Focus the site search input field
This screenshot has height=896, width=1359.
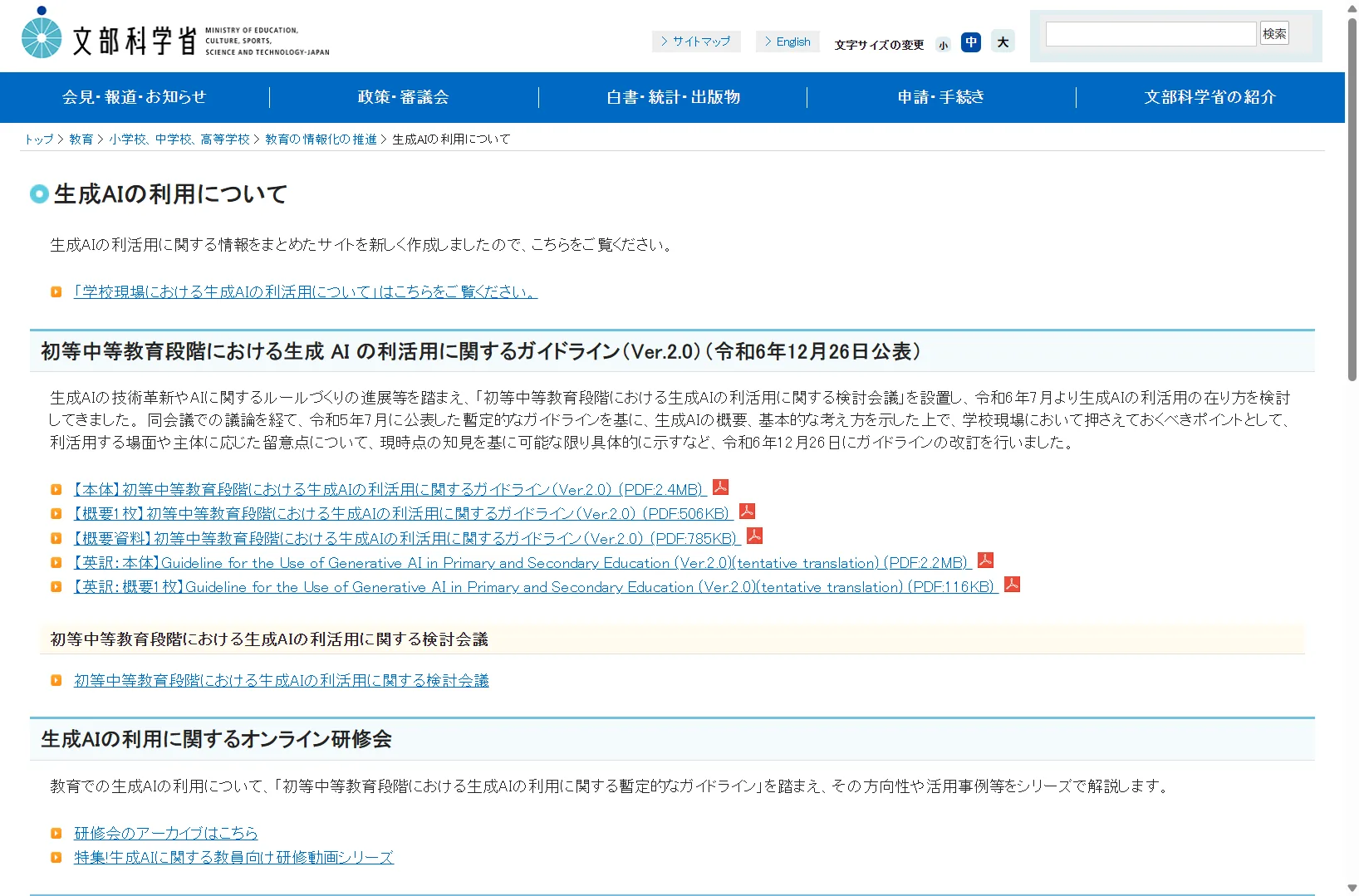[x=1150, y=34]
